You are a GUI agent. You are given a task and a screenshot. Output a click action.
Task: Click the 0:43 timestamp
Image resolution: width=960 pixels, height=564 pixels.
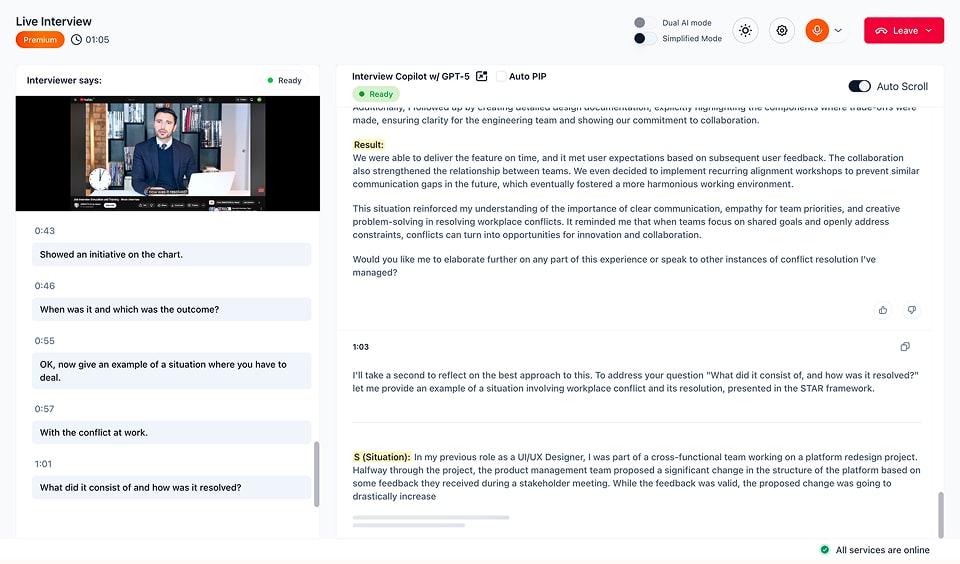(x=45, y=231)
